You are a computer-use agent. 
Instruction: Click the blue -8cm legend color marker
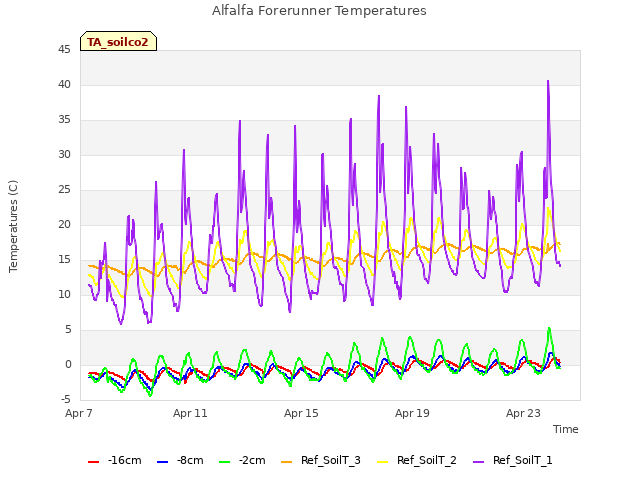tap(162, 462)
